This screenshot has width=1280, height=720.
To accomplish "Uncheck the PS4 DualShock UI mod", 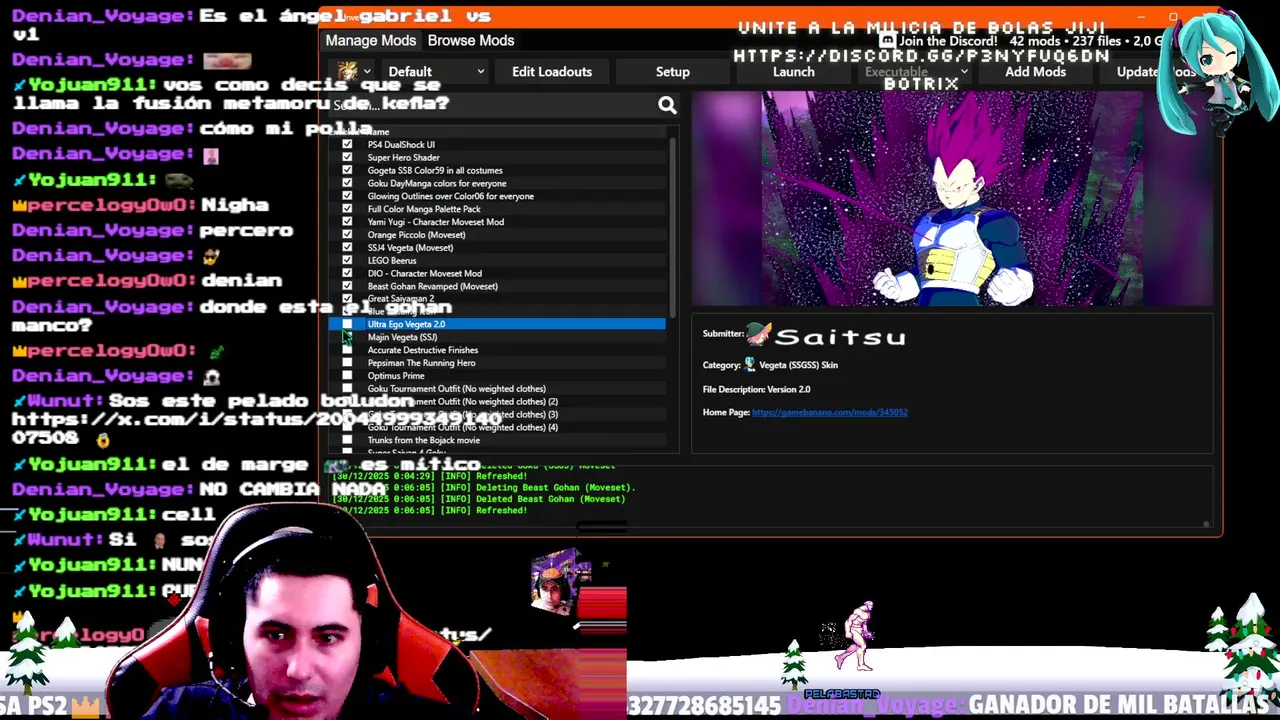I will coord(347,145).
